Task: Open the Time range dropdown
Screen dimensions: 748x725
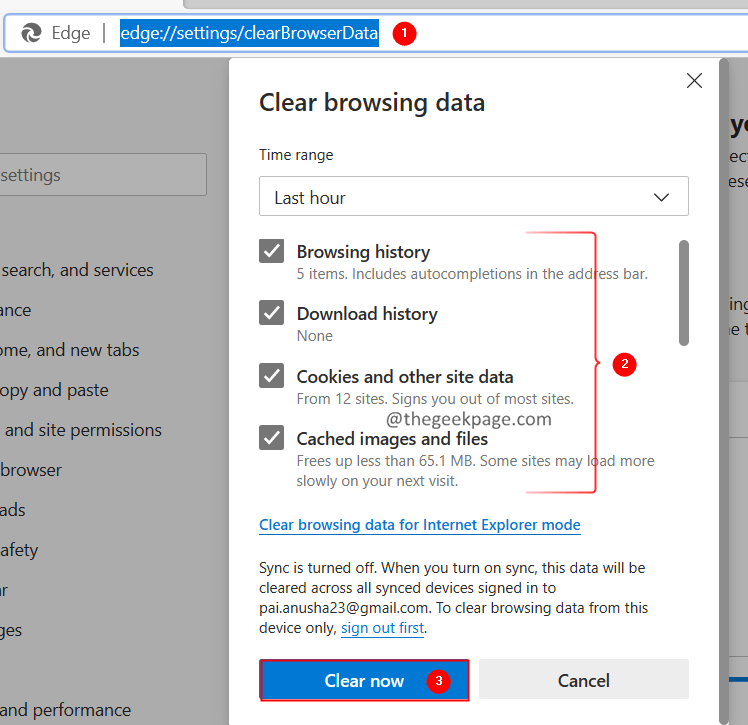Action: 474,196
